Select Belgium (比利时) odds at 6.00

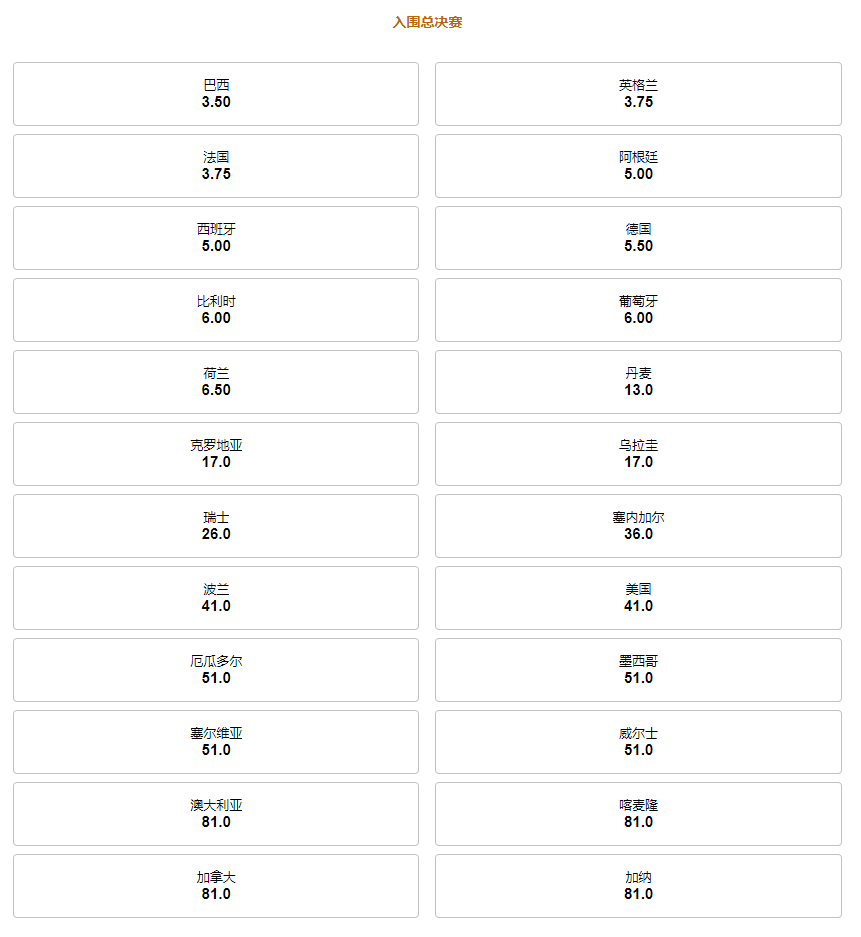click(215, 310)
